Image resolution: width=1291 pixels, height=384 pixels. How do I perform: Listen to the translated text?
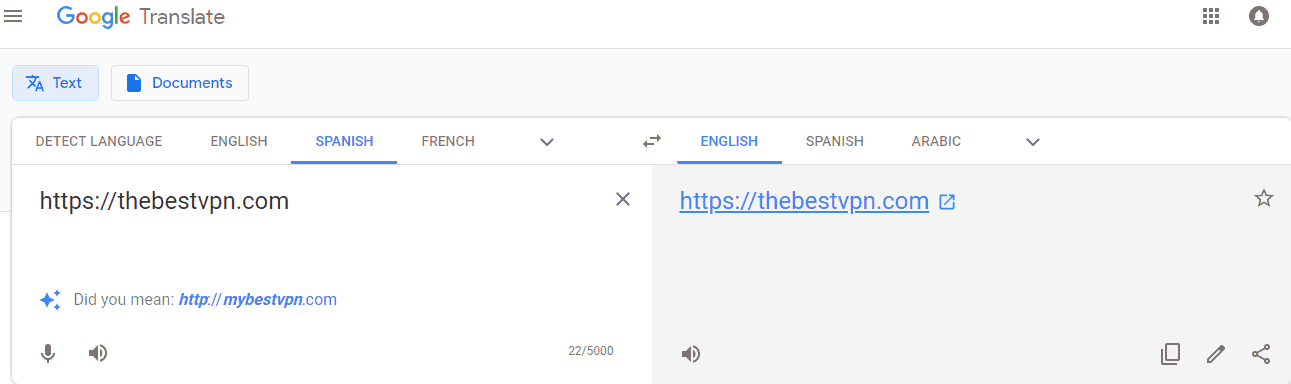tap(691, 354)
